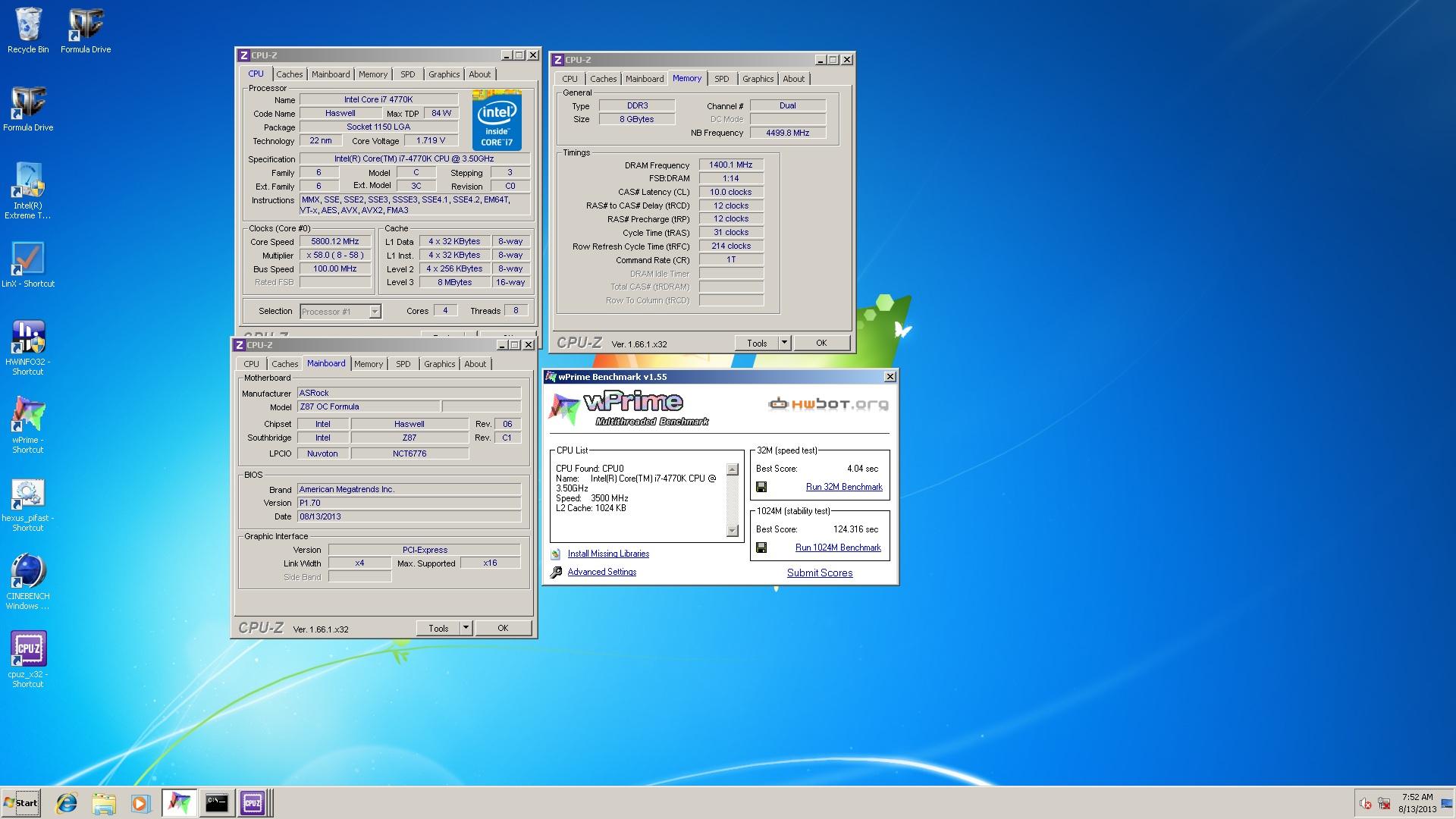Click Run 32M Benchmark link
This screenshot has width=1456, height=819.
click(844, 487)
